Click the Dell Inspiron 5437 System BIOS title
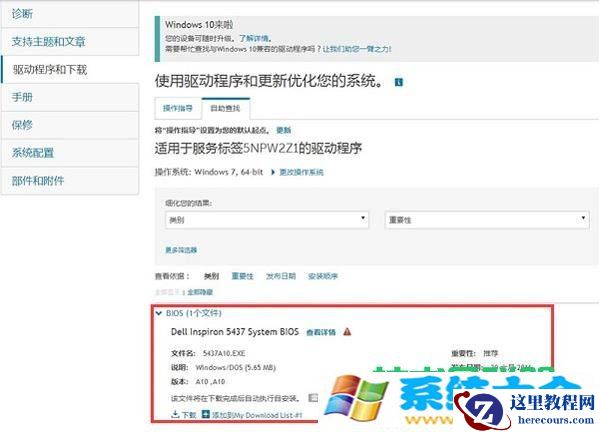Viewport: 600px width, 432px height. [x=235, y=332]
